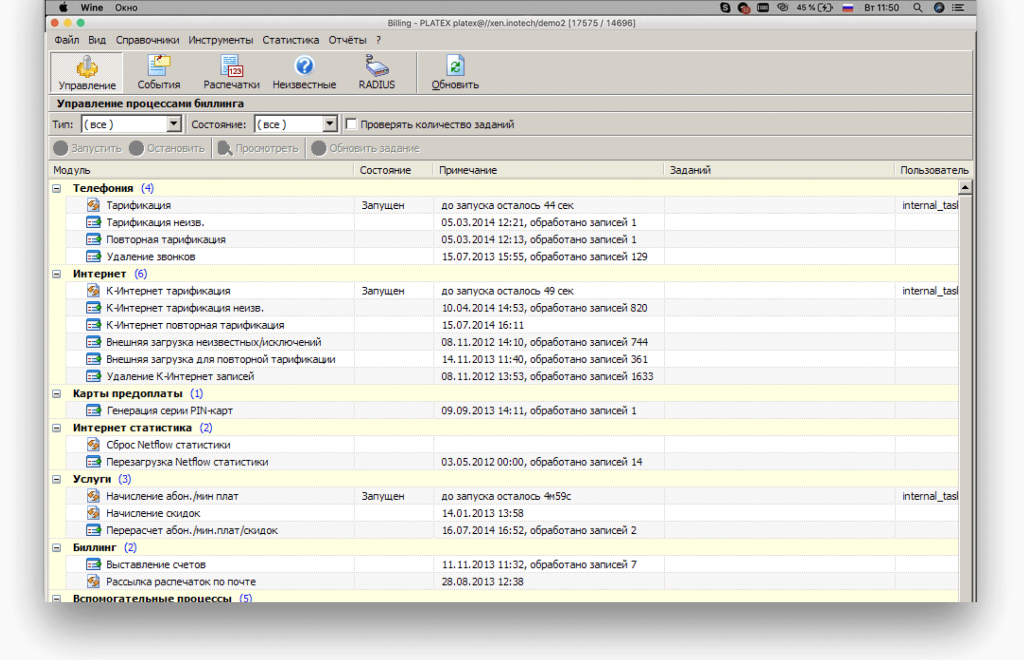Open the Файл menu
The width and height of the screenshot is (1024, 660).
tap(67, 40)
